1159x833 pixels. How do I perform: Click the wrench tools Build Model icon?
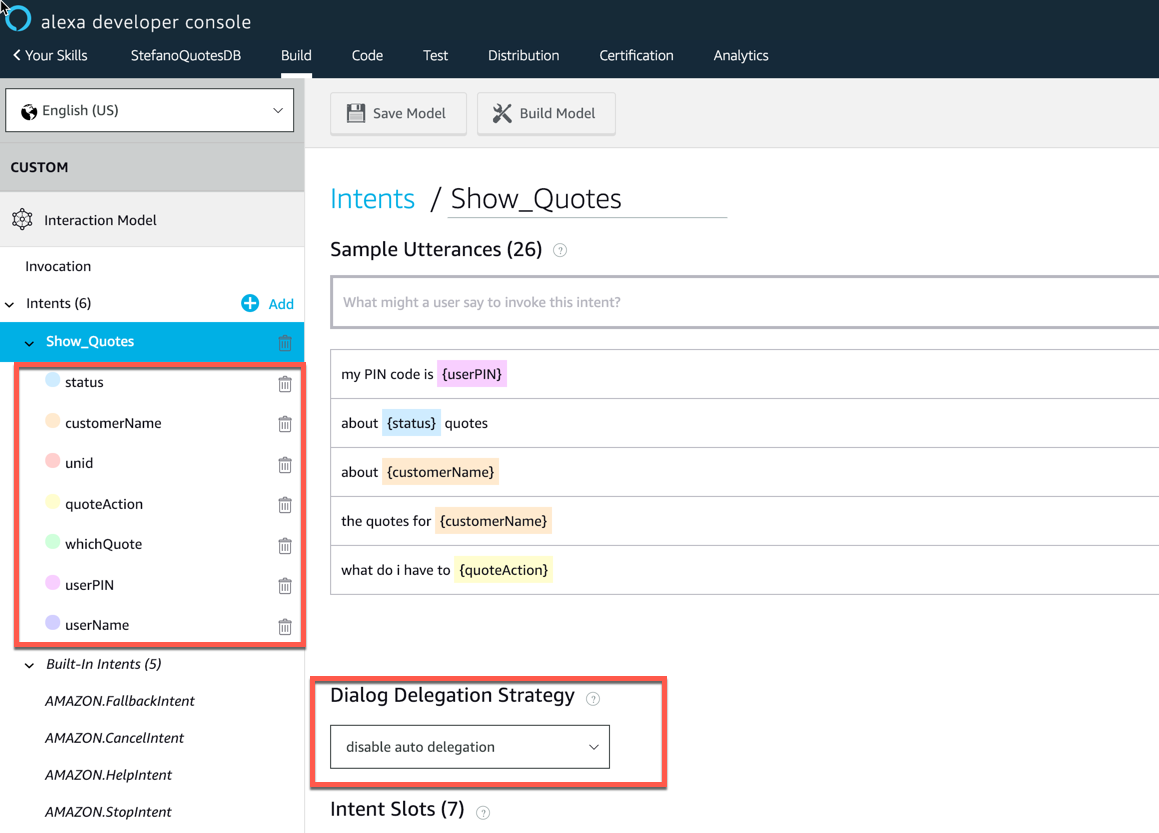pos(502,113)
